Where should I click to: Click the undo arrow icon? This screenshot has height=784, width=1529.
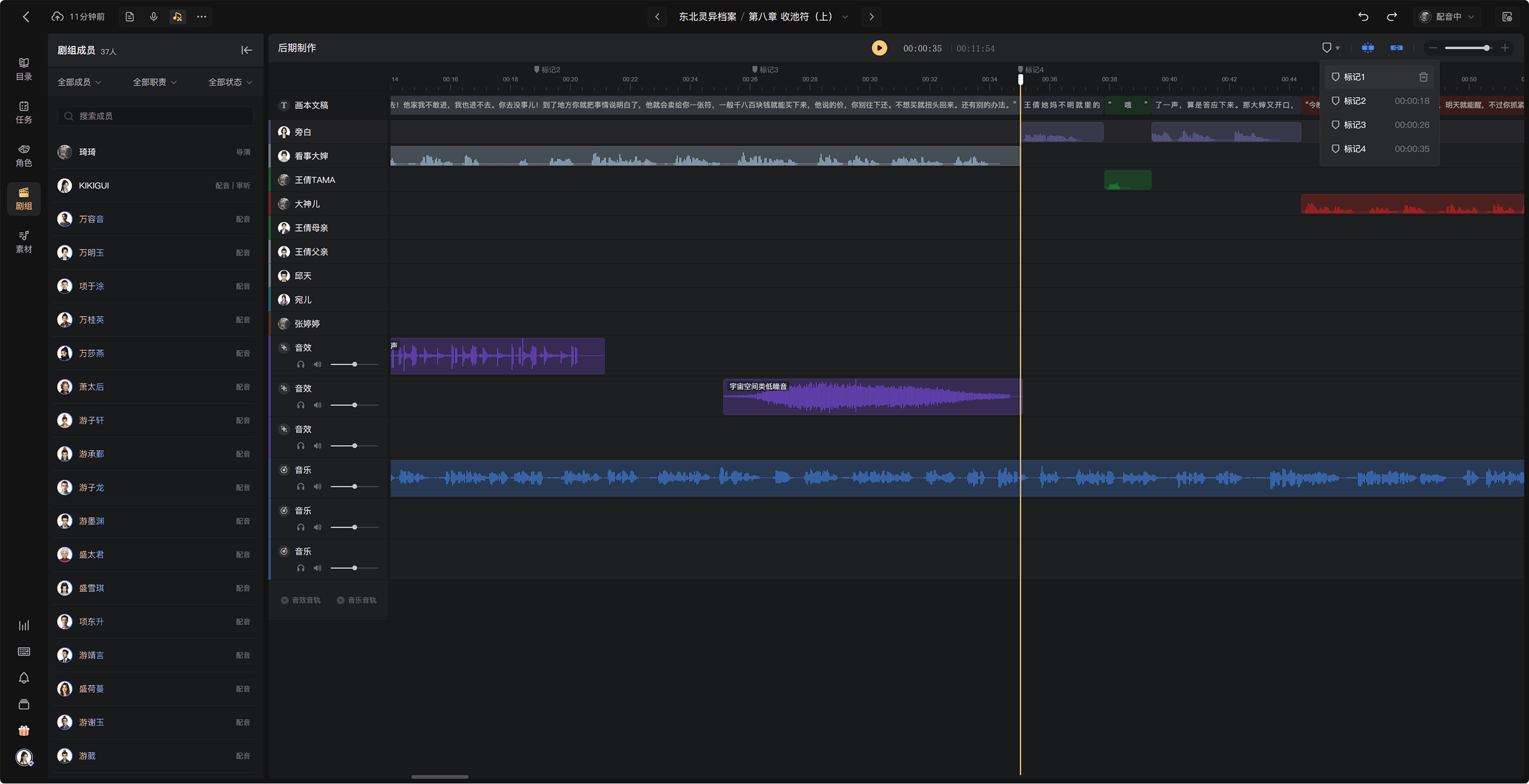click(1363, 16)
